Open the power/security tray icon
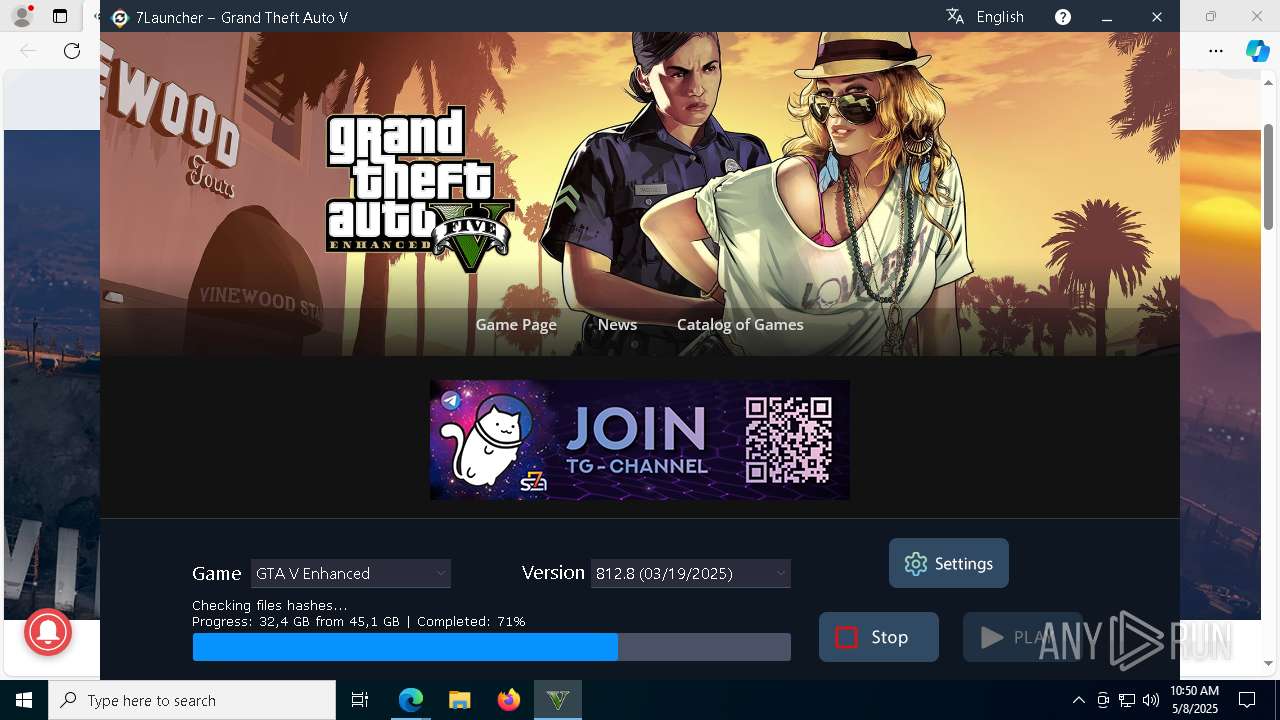 pyautogui.click(x=1103, y=700)
